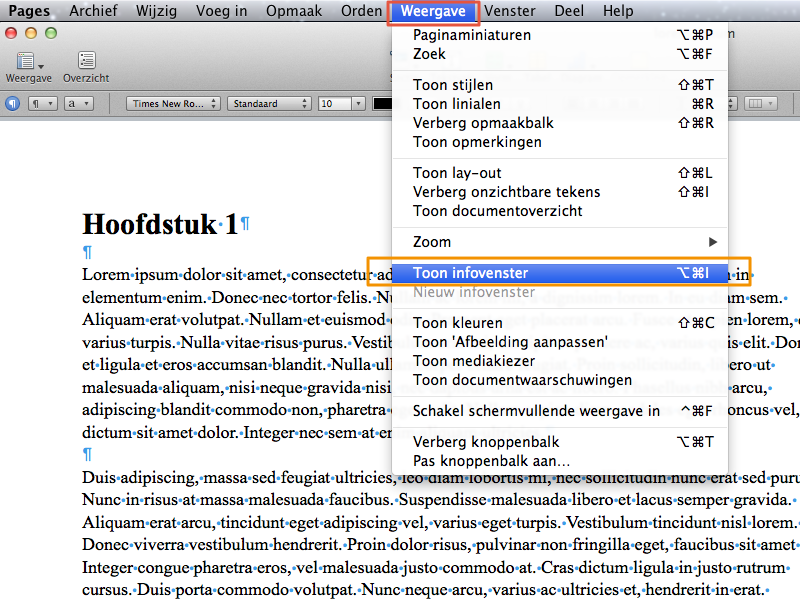Select Toon 'Afbeelding aanpassen'

point(560,342)
